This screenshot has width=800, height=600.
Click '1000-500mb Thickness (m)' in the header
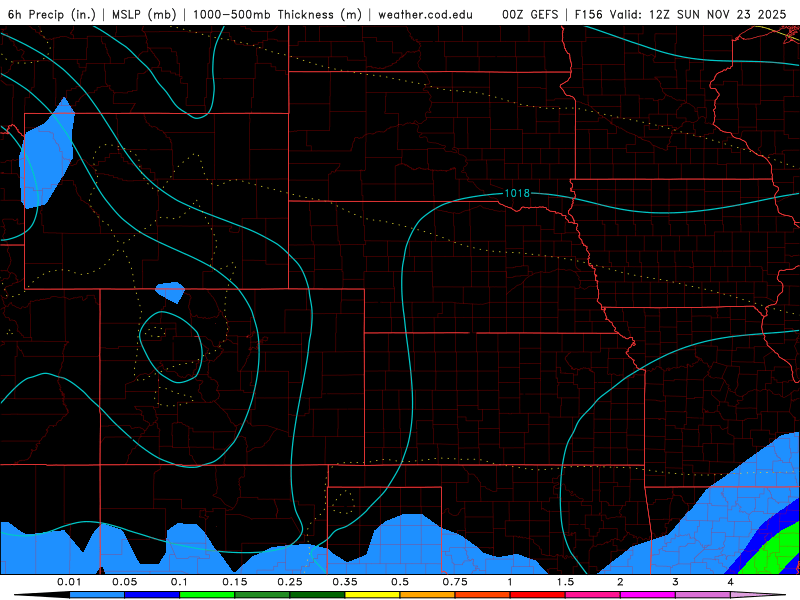point(277,14)
